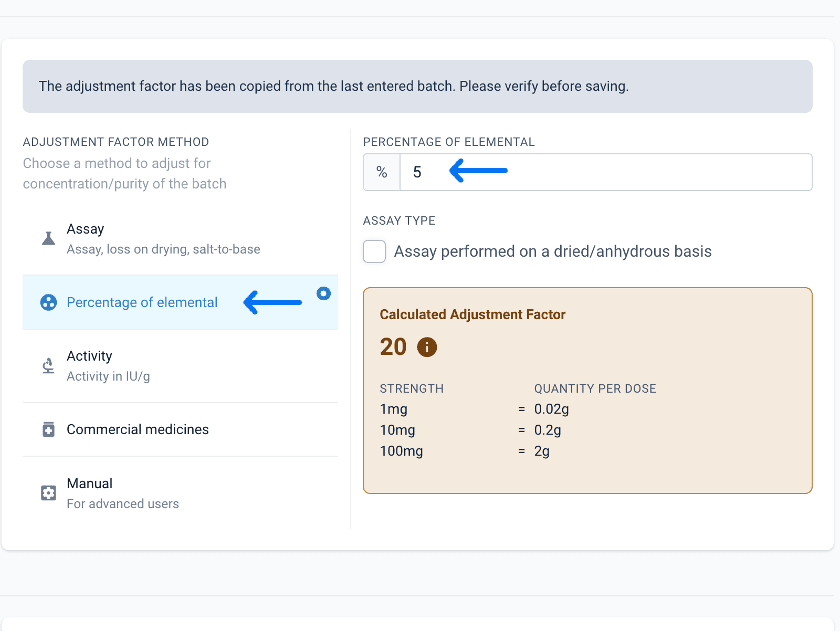840x632 pixels.
Task: Click the Assay flask icon
Action: point(48,238)
